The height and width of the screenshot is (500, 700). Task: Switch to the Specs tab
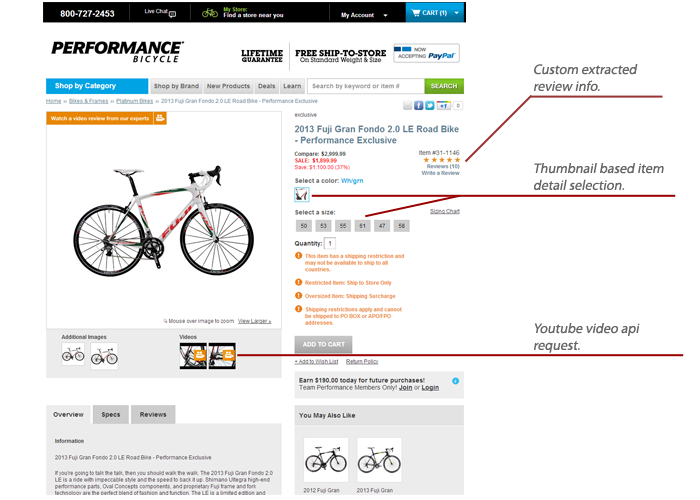pyautogui.click(x=111, y=415)
